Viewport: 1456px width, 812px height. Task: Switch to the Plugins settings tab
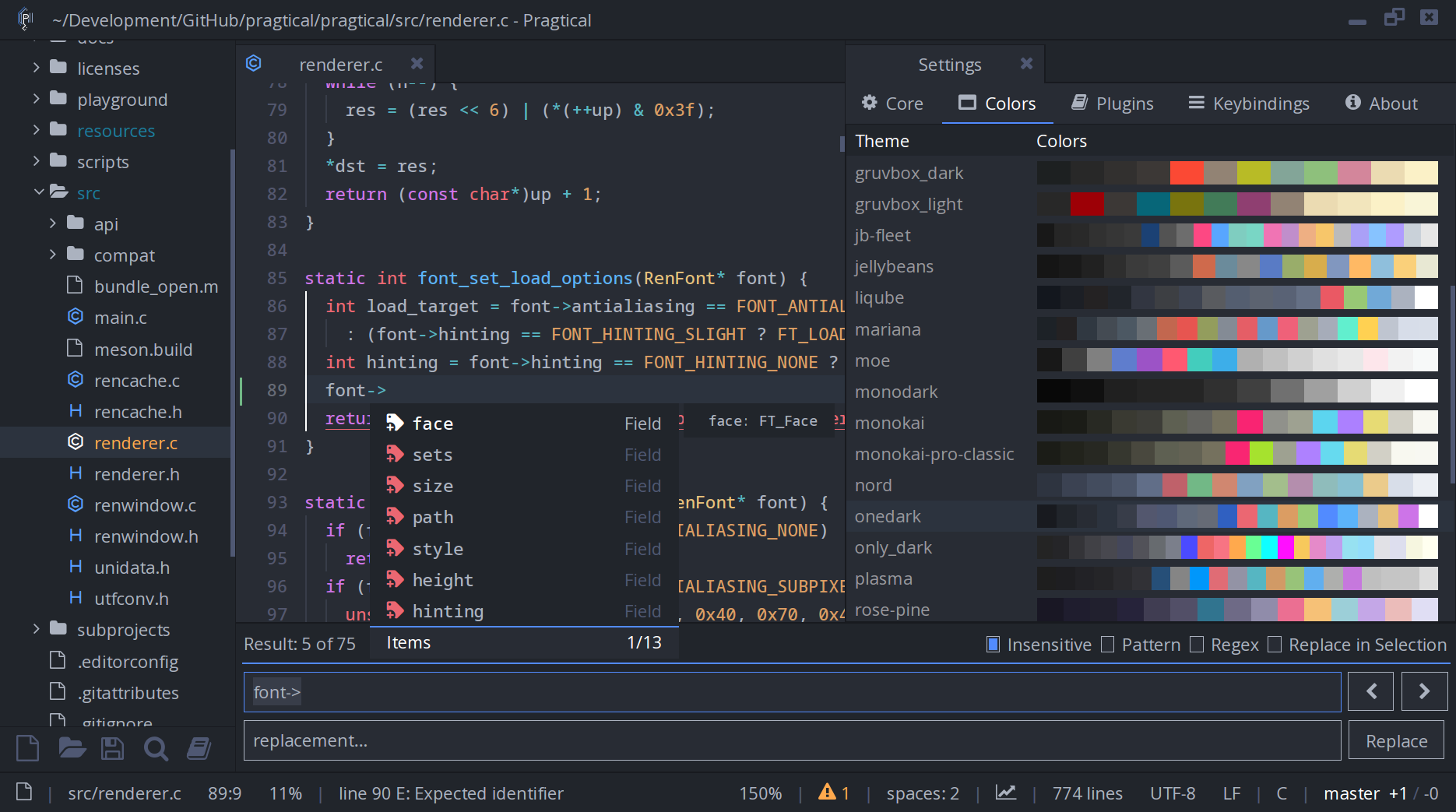1113,104
